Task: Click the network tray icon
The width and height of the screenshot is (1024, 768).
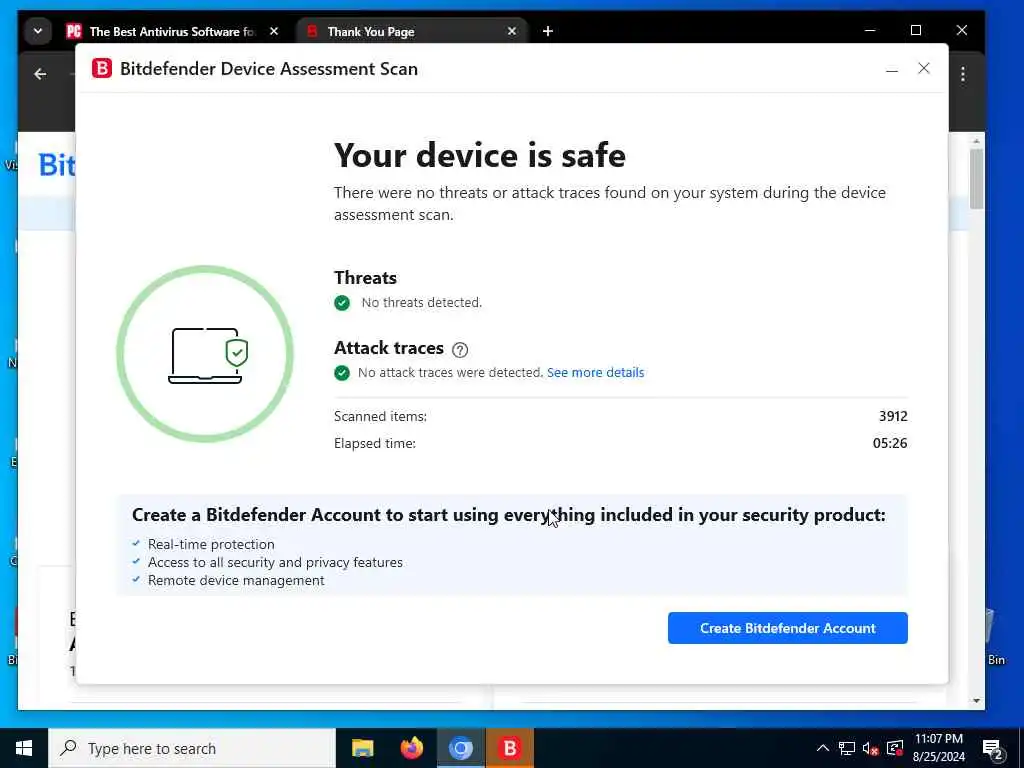Action: (x=847, y=748)
